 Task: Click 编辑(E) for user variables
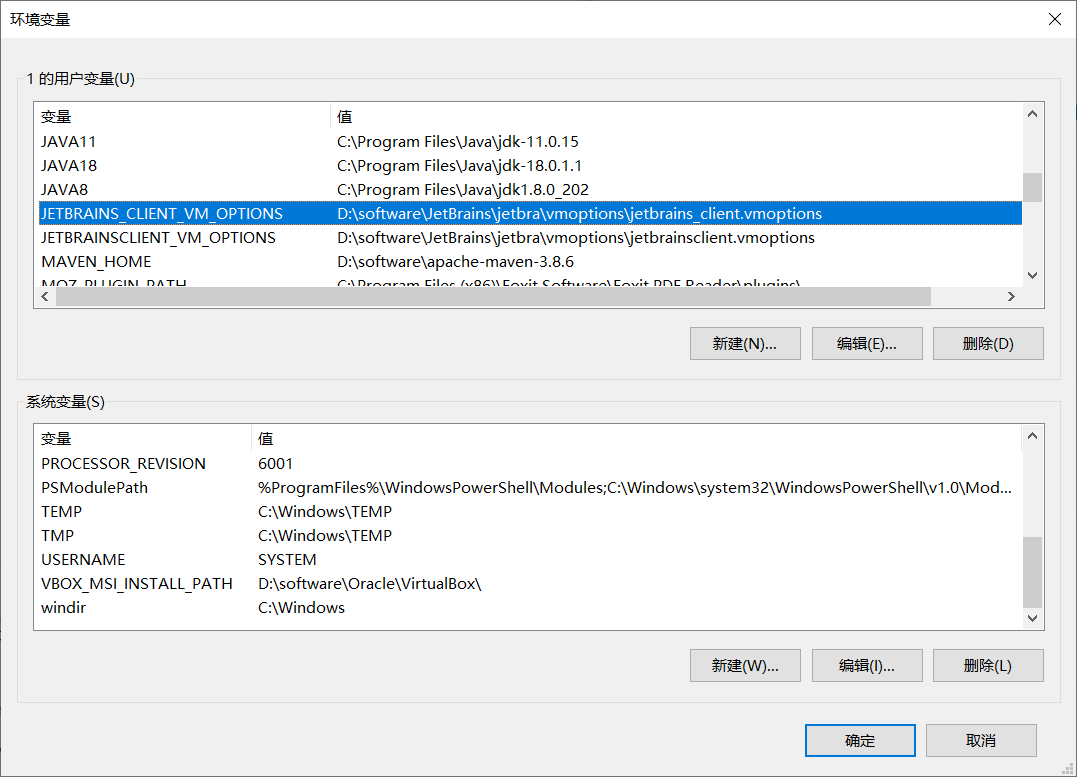pos(866,344)
